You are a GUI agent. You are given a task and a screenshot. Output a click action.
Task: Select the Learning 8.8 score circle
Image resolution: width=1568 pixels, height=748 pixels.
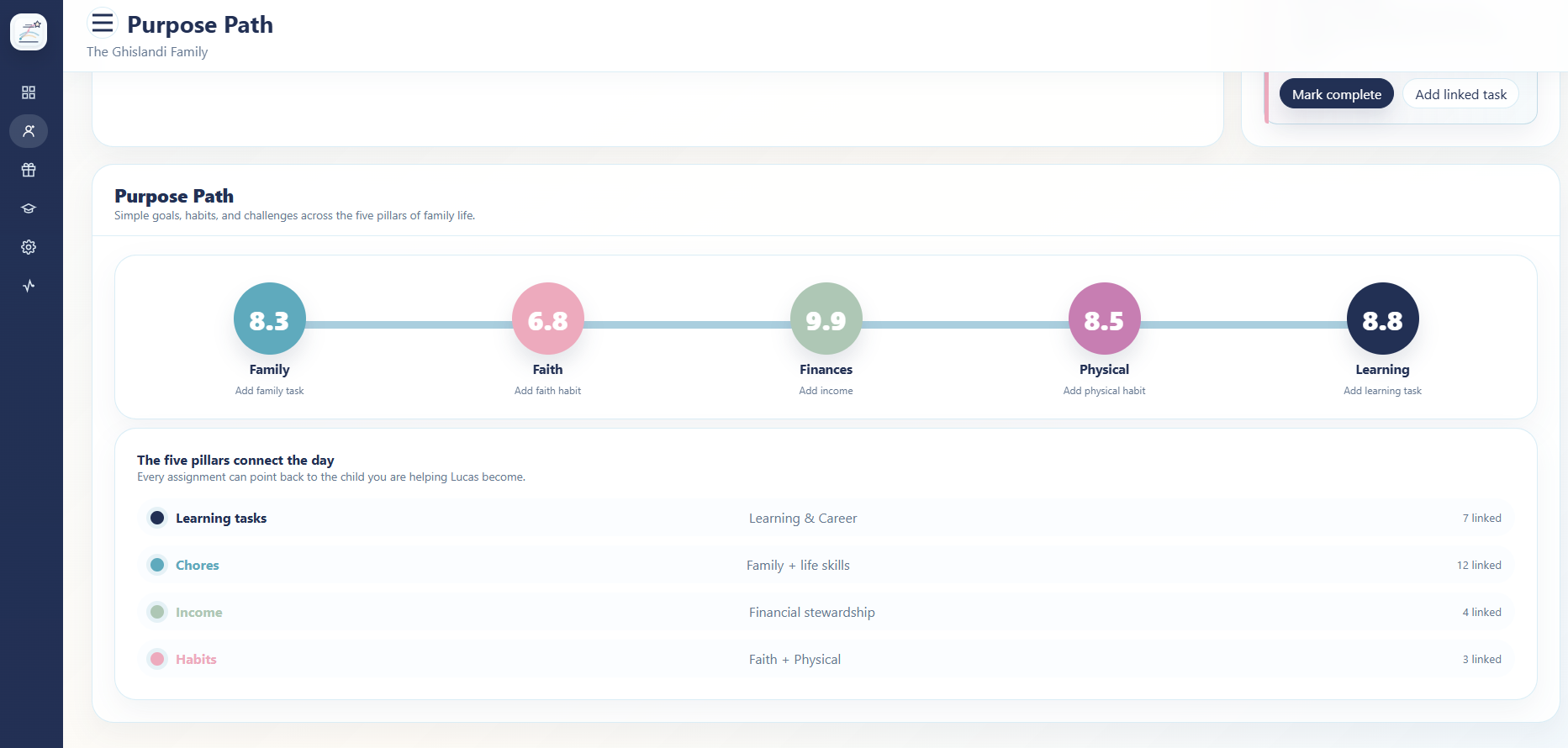[x=1383, y=319]
